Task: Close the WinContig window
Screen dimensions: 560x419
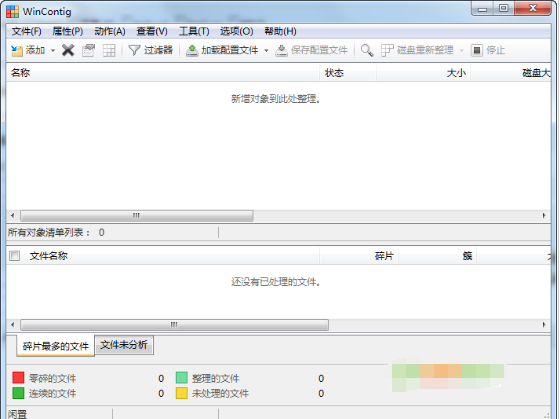Action: [x=533, y=9]
